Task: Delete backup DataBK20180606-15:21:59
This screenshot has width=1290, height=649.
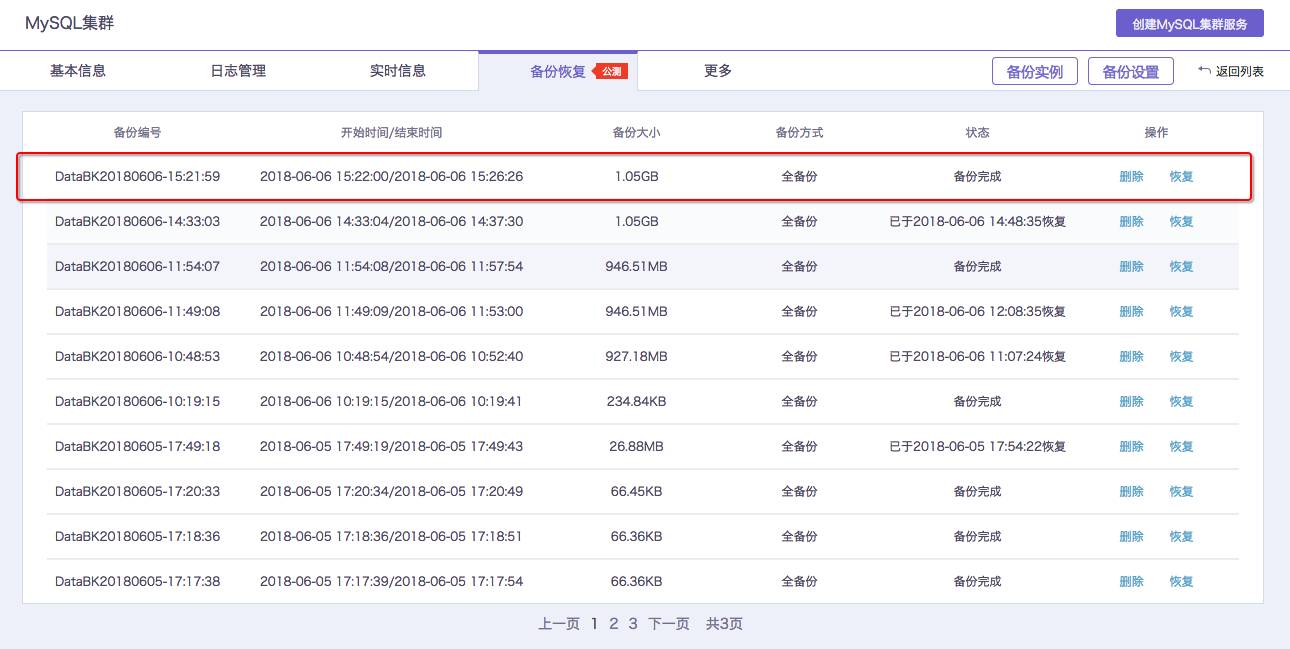Action: coord(1131,177)
